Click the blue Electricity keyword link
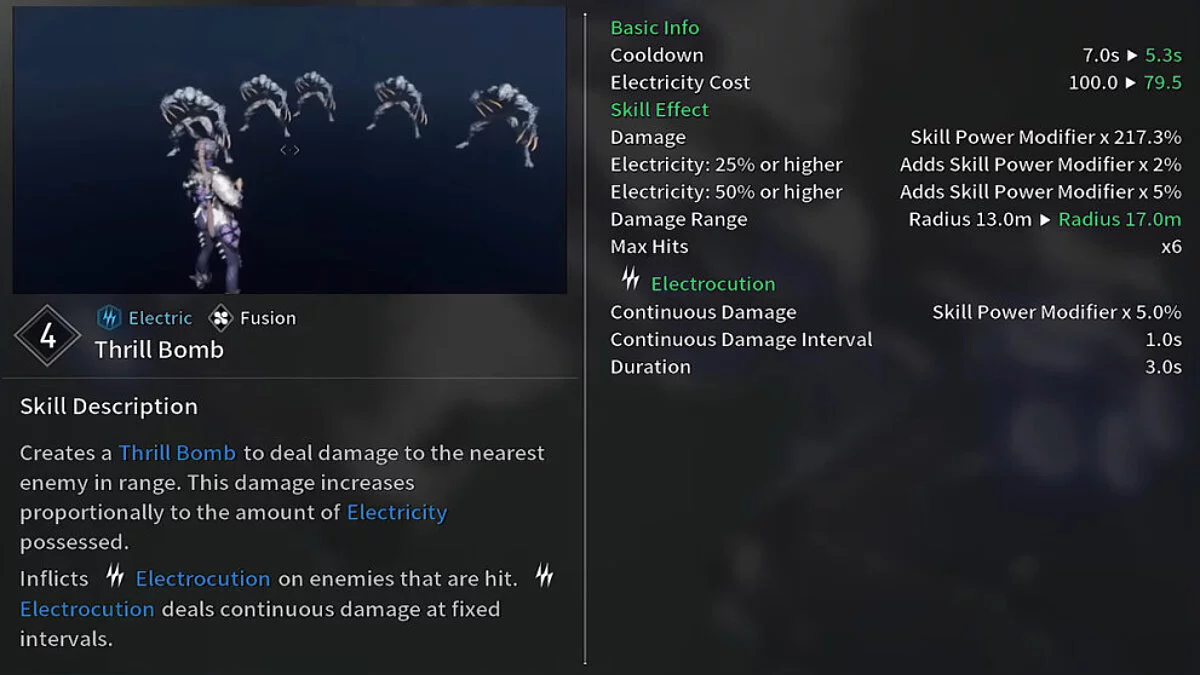 tap(396, 513)
